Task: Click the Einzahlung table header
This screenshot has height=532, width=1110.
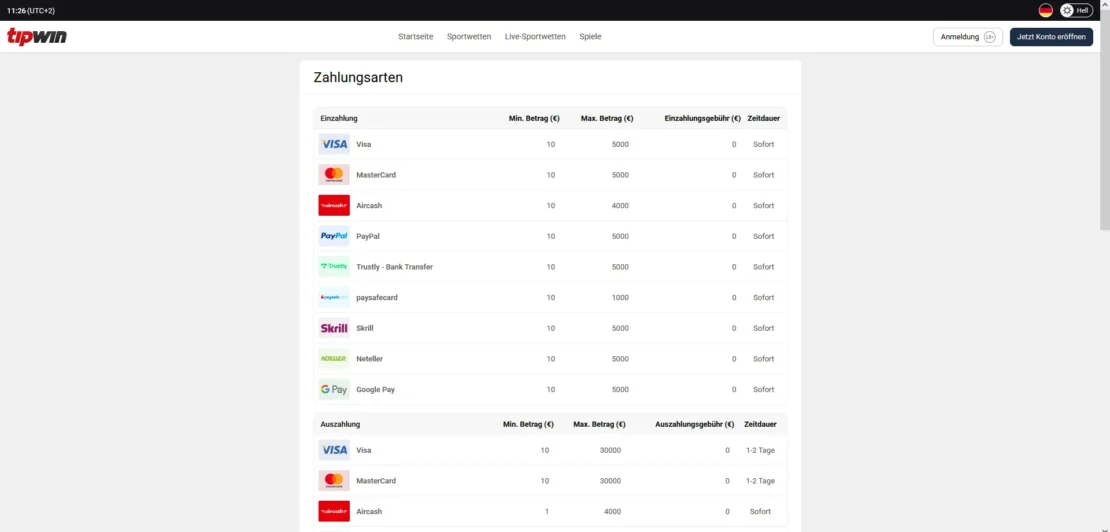Action: [x=339, y=118]
